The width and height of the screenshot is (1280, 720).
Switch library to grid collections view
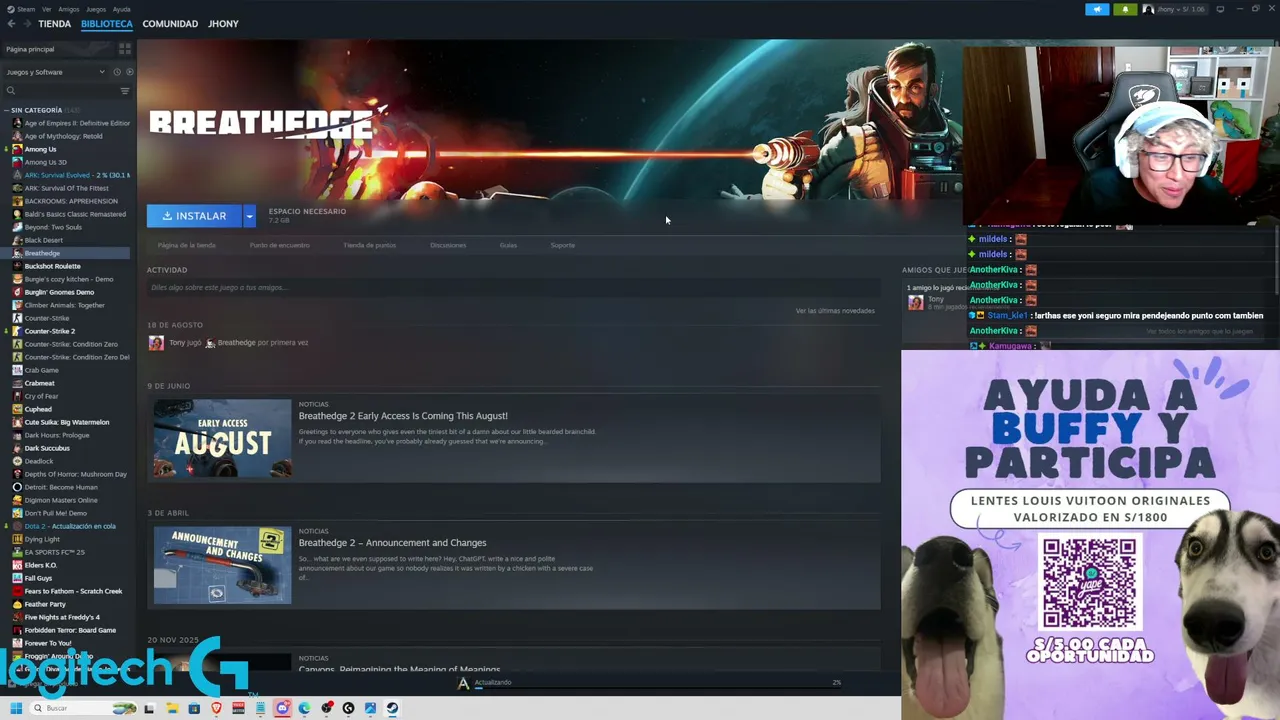(x=125, y=48)
